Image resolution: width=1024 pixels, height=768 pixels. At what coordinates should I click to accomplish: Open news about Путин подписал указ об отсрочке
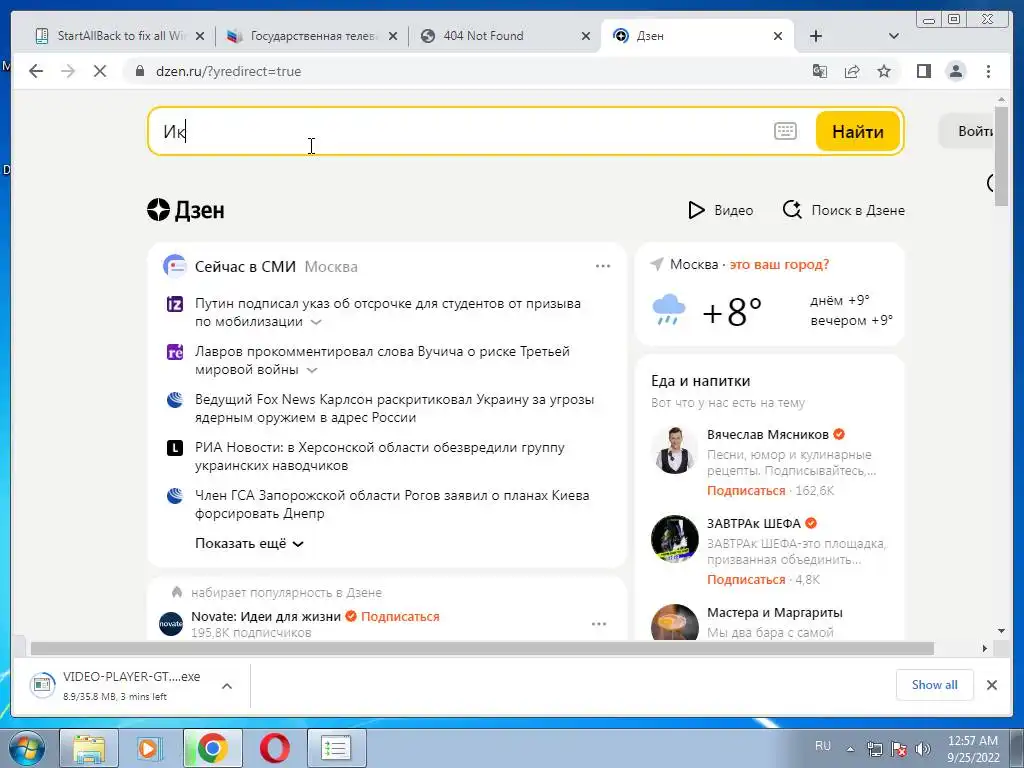388,312
